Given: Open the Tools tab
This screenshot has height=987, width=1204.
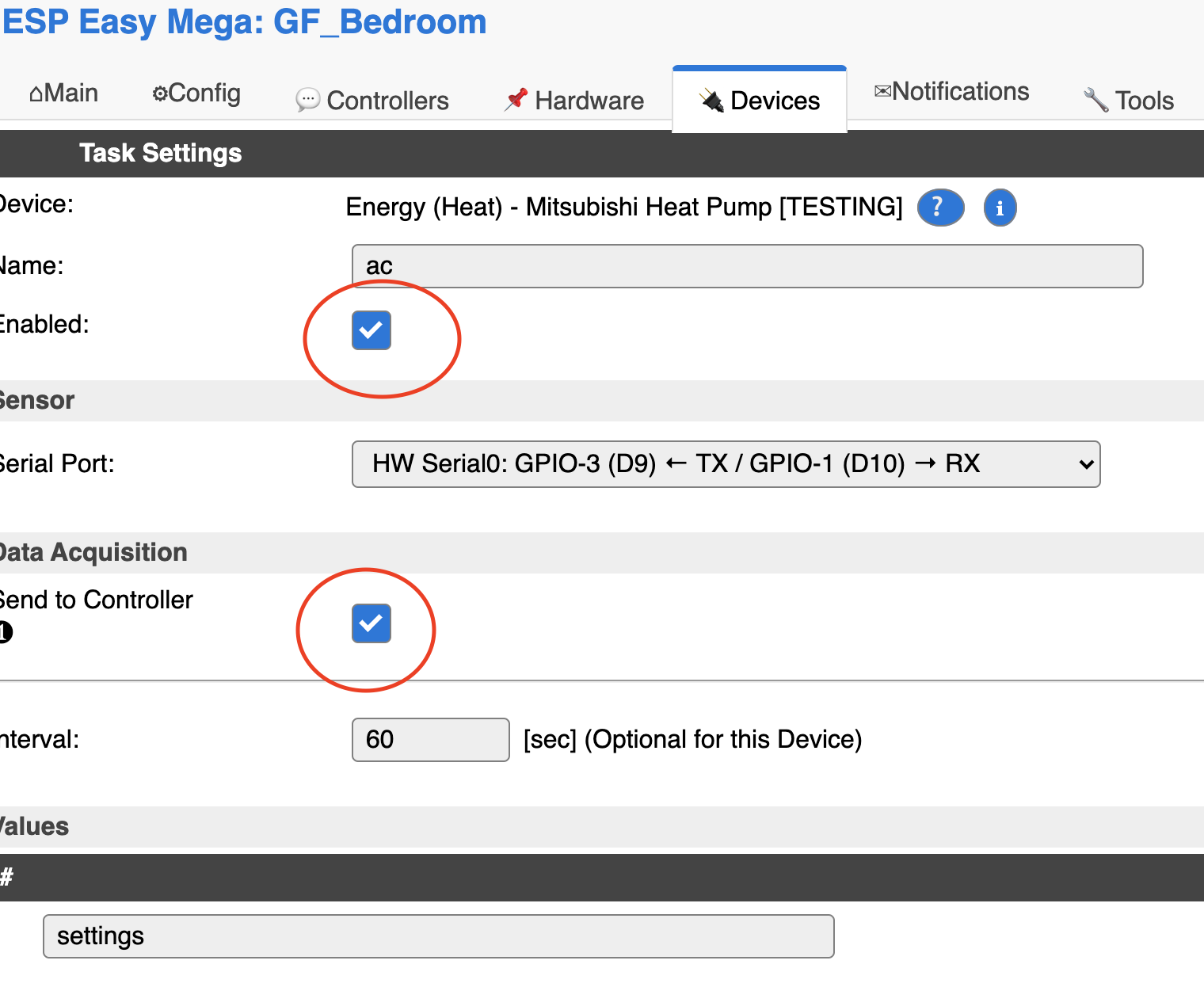Looking at the screenshot, I should [1129, 101].
